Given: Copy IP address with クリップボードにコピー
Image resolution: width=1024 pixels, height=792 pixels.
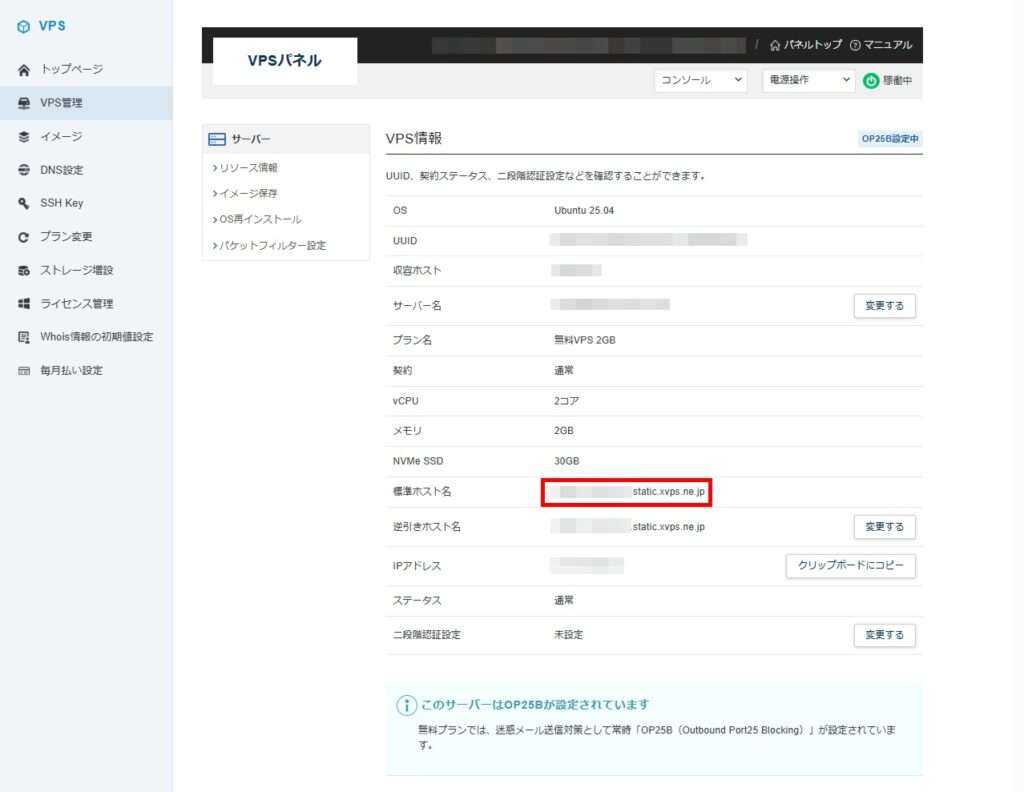Looking at the screenshot, I should pos(850,566).
